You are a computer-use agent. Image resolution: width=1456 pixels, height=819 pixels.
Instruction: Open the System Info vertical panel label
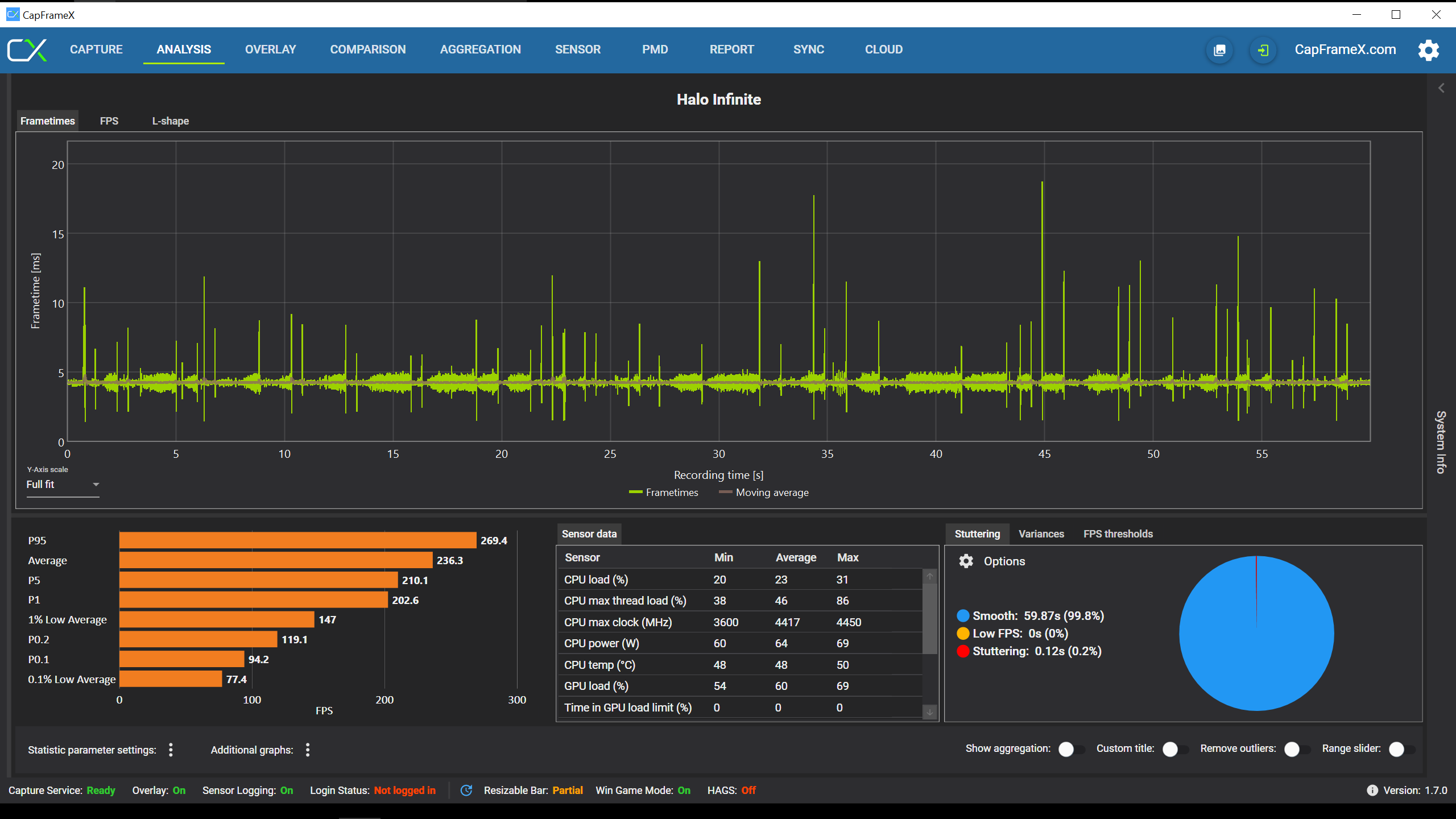click(x=1441, y=442)
